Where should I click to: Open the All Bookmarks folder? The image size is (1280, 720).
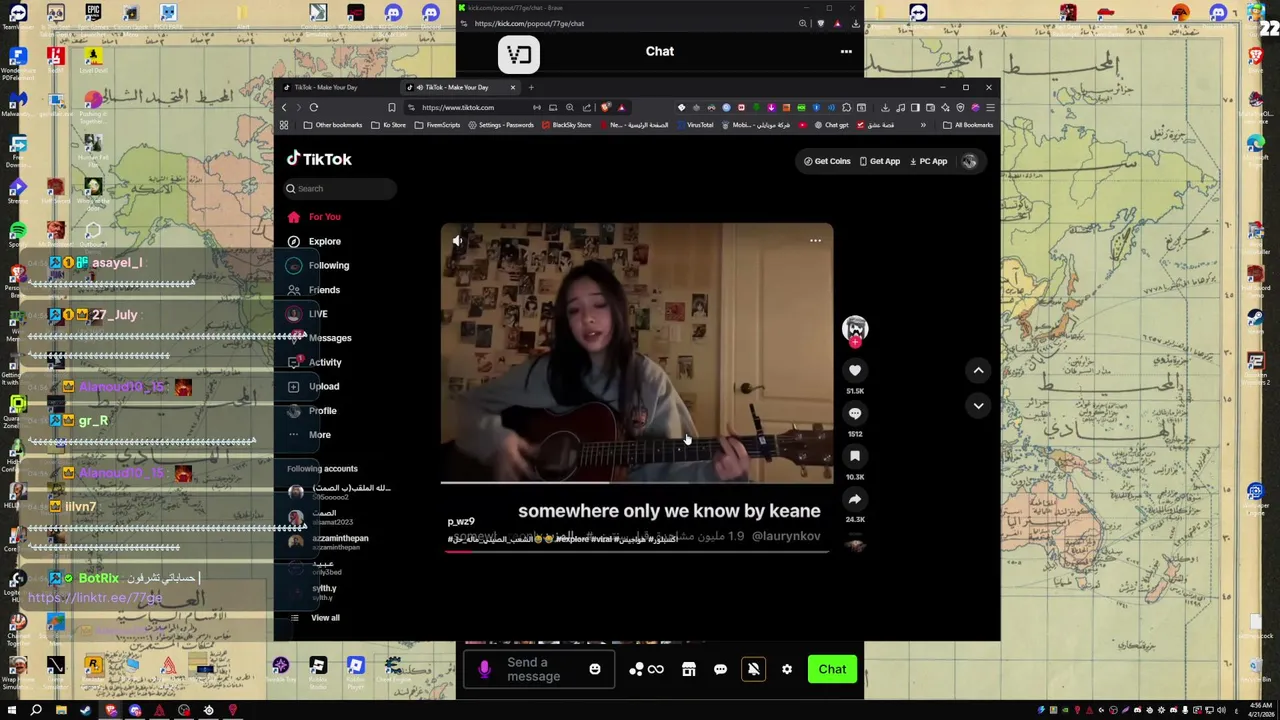[968, 125]
